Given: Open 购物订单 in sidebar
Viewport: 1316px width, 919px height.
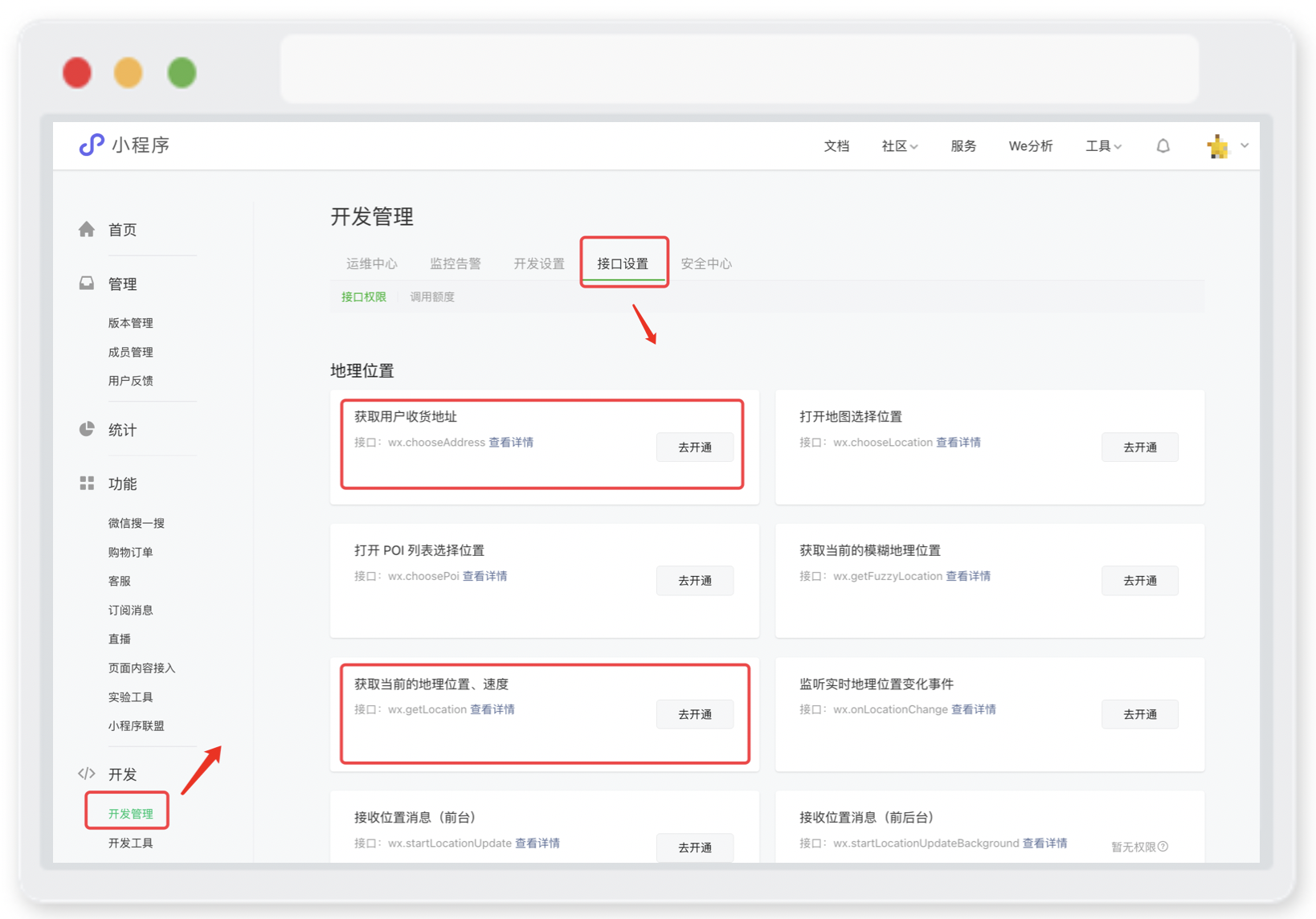Looking at the screenshot, I should 130,552.
